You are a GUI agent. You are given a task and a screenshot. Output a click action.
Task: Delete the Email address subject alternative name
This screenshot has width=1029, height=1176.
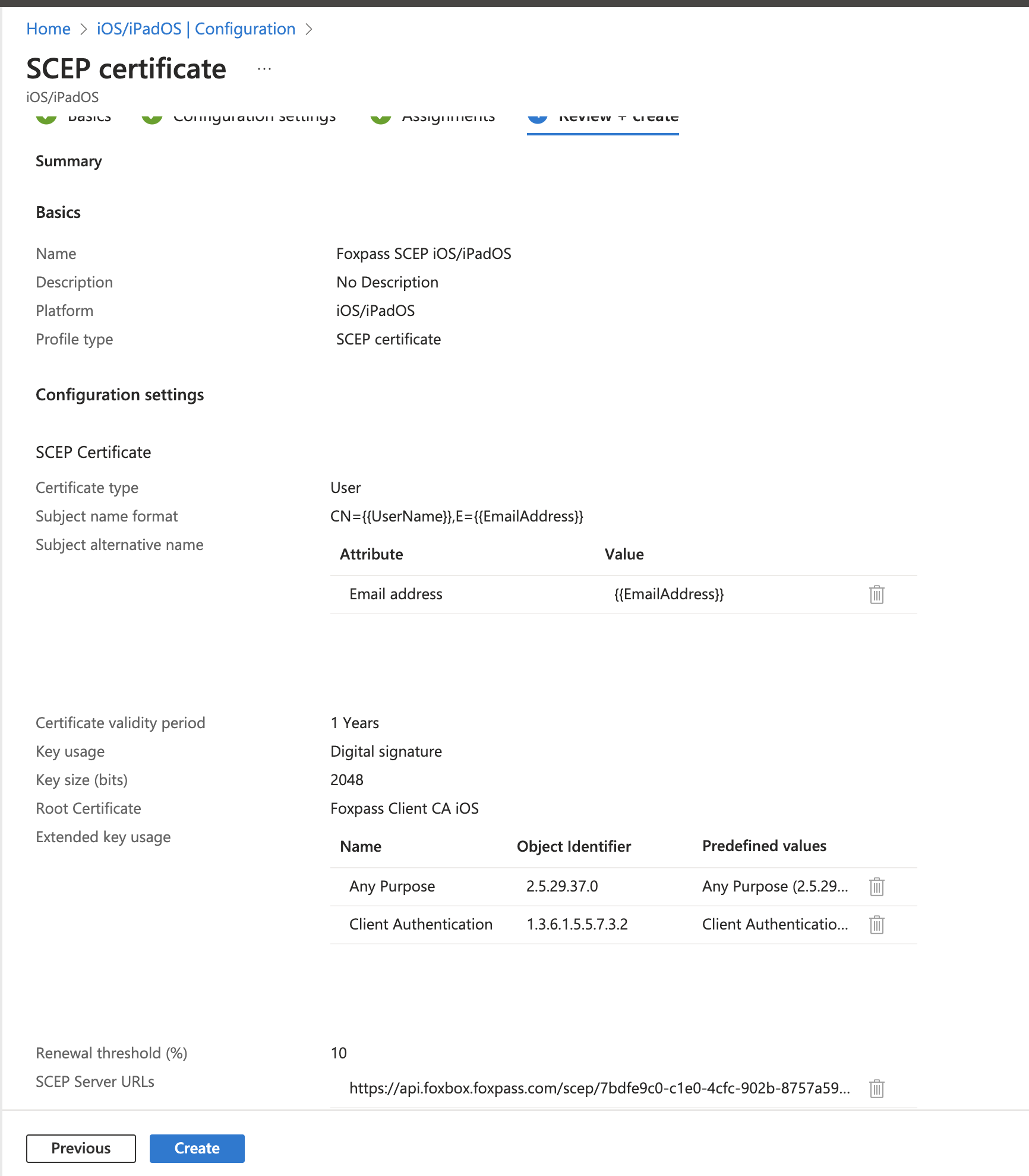click(x=876, y=594)
